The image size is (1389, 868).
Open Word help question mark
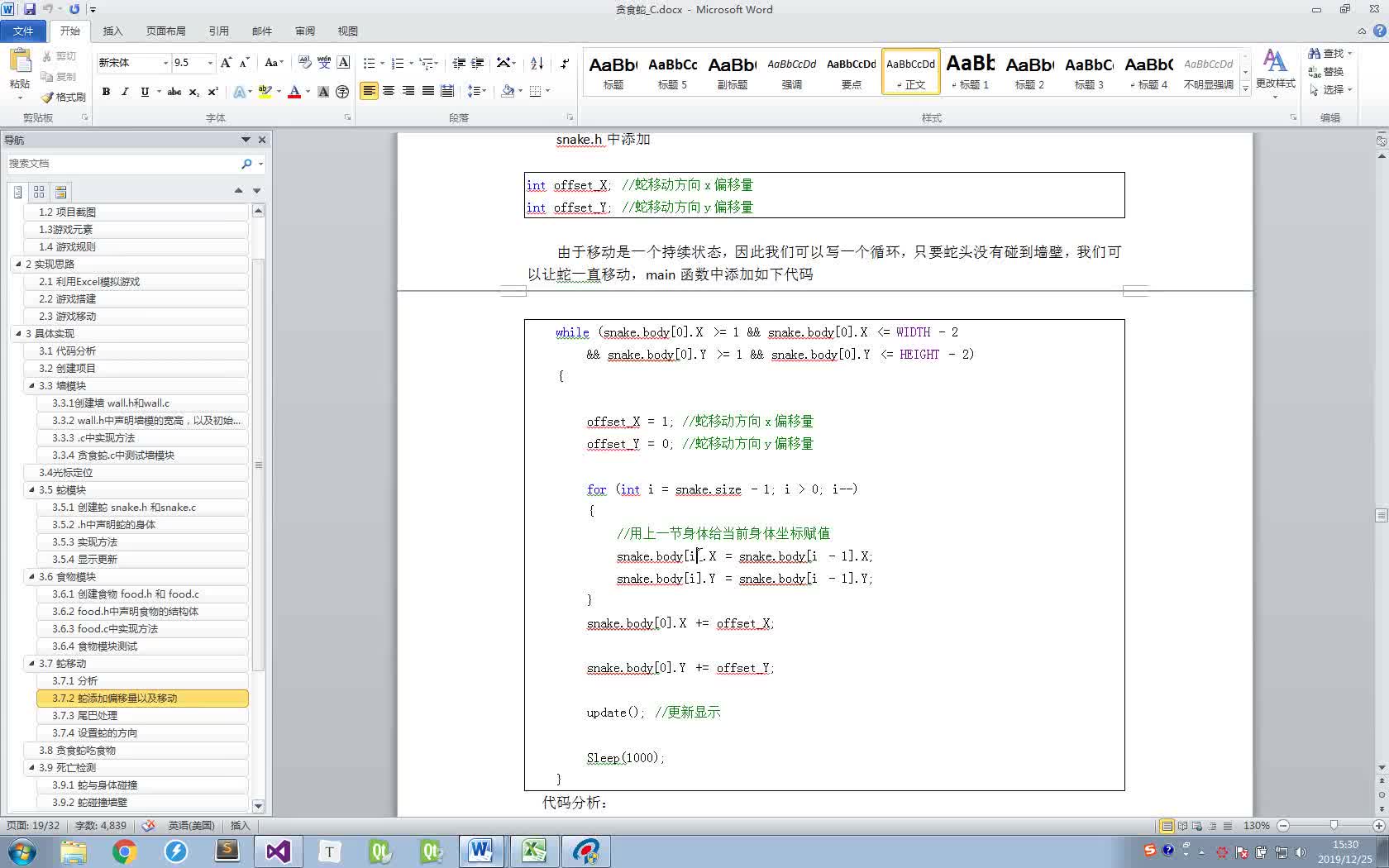1379,31
